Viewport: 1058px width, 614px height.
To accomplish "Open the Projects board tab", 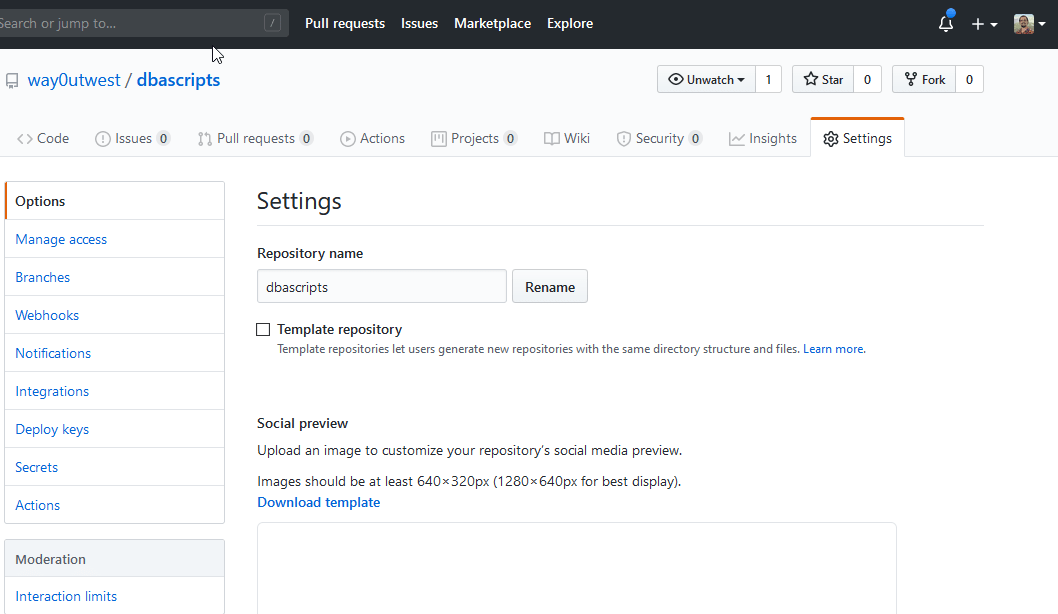I will point(473,139).
